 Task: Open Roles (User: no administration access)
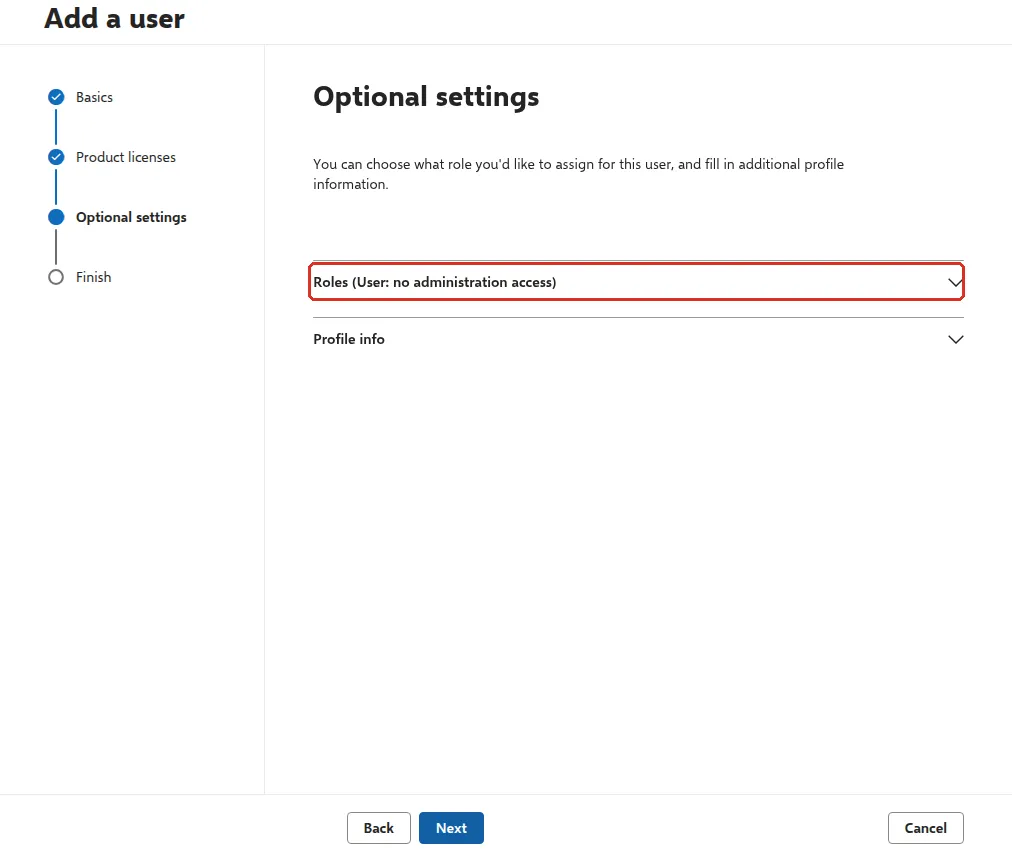pyautogui.click(x=636, y=282)
